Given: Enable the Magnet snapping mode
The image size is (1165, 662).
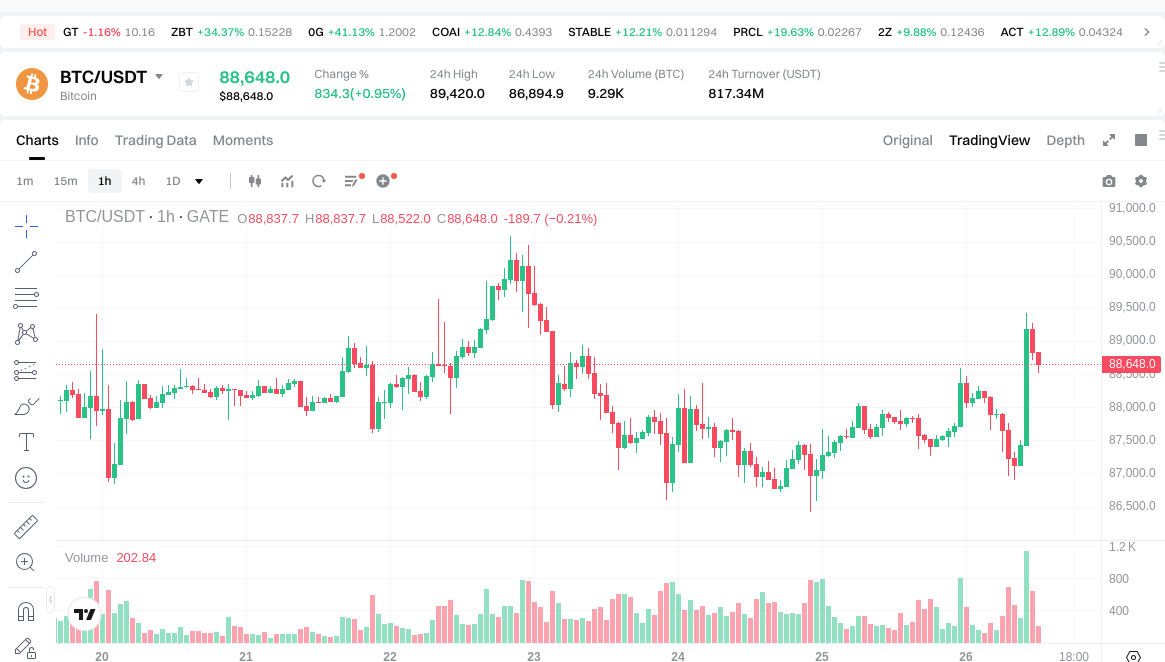Looking at the screenshot, I should click(x=25, y=610).
